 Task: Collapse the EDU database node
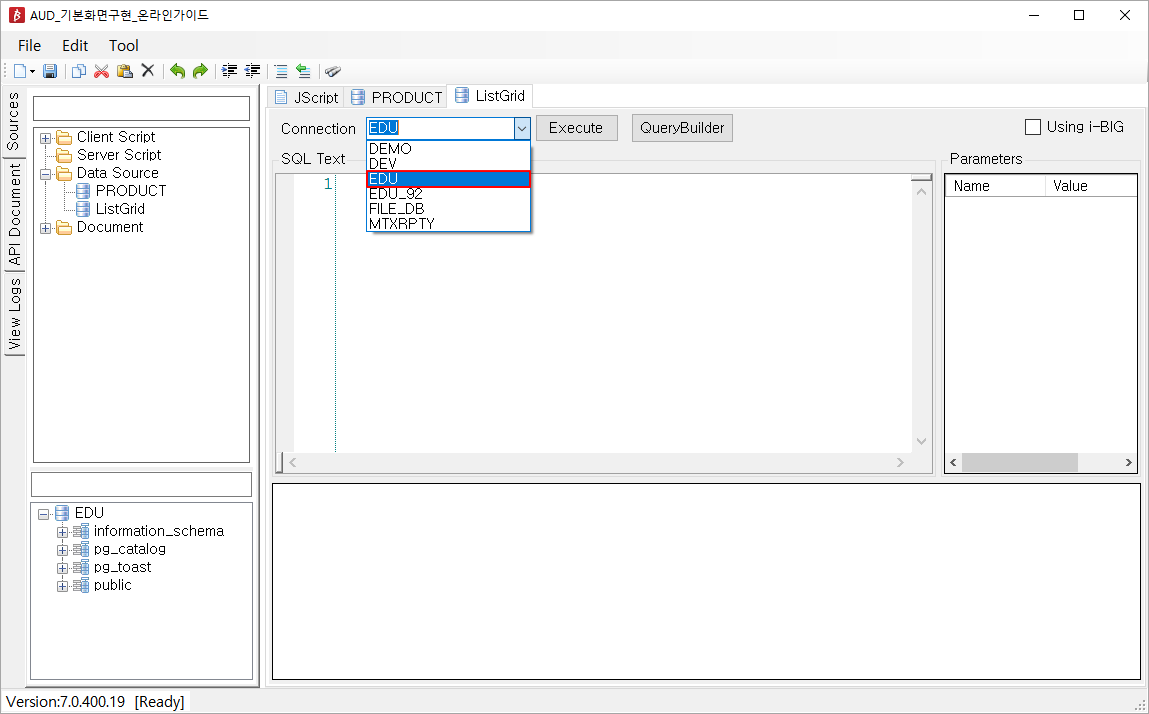[43, 515]
